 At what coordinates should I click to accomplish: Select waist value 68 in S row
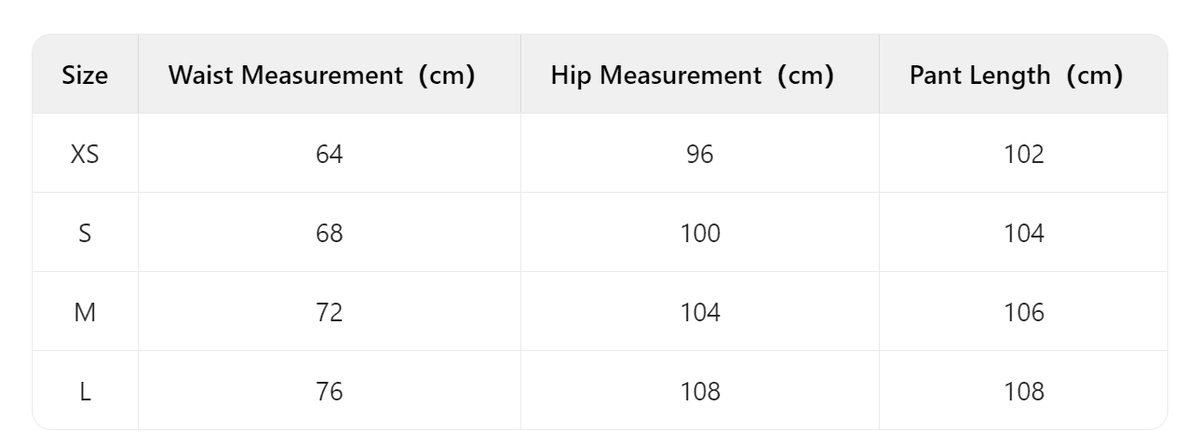329,233
